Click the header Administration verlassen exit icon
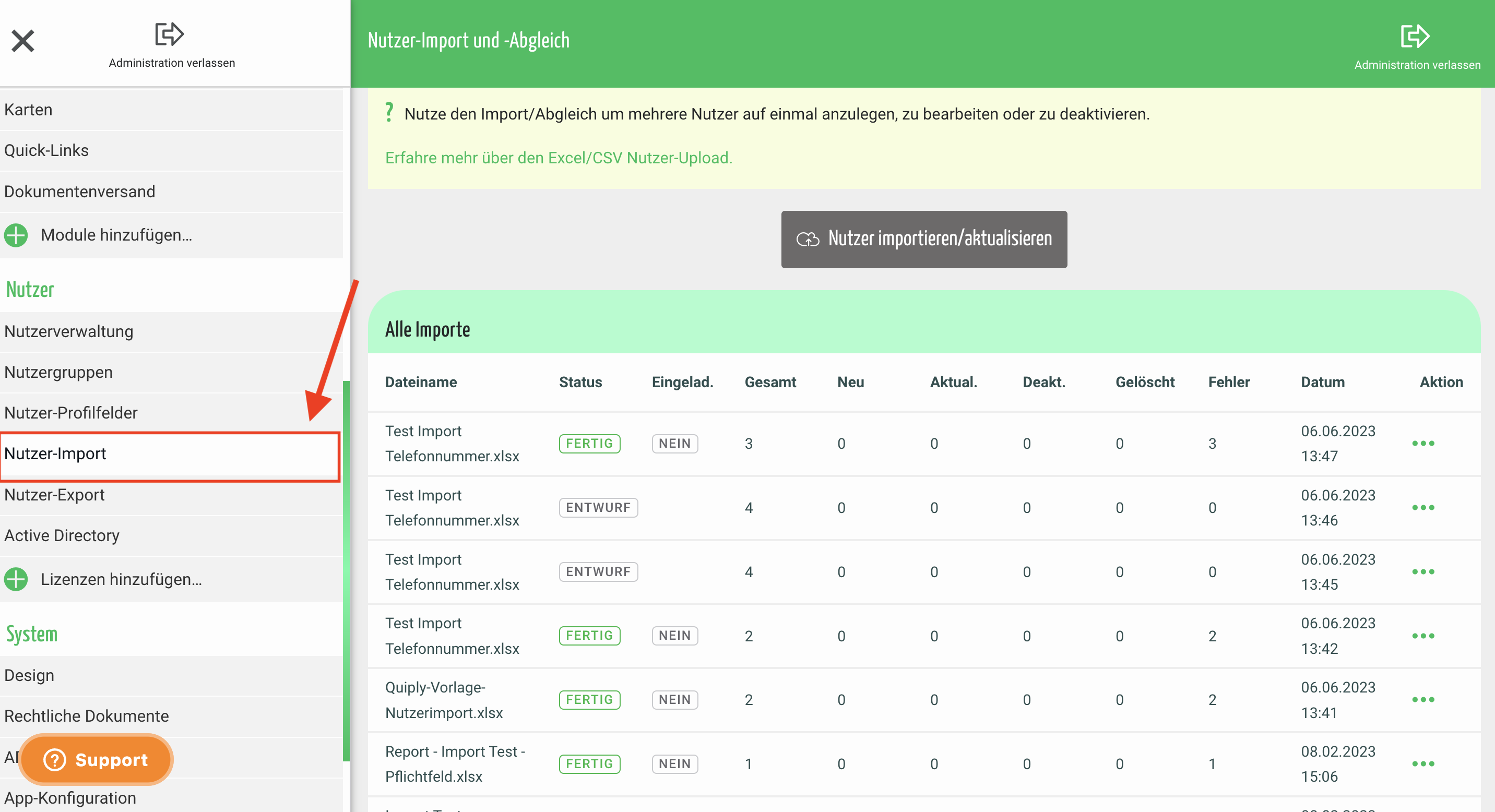Image resolution: width=1495 pixels, height=812 pixels. [x=1415, y=37]
